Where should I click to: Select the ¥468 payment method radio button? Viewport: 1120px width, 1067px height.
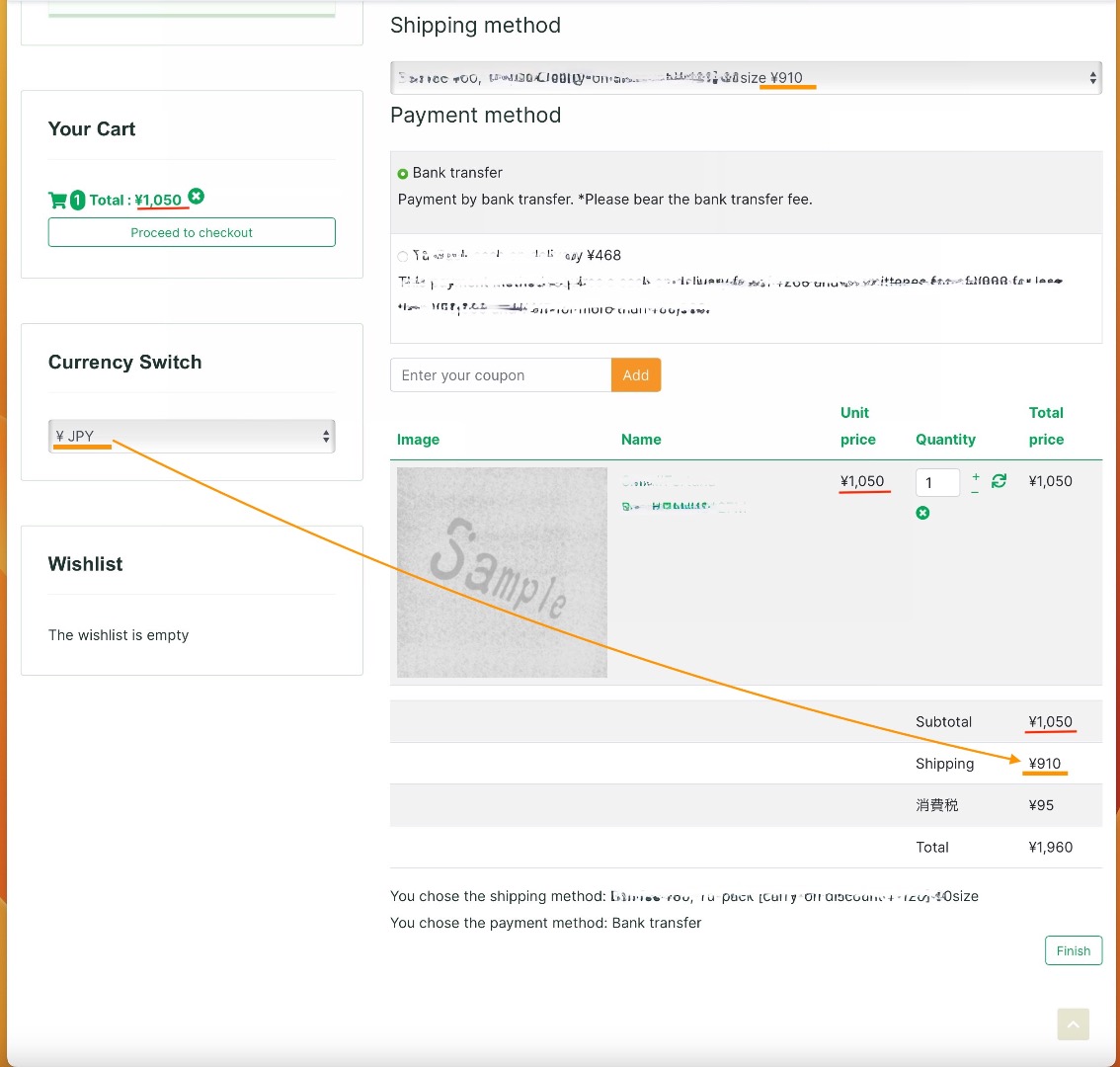[403, 257]
